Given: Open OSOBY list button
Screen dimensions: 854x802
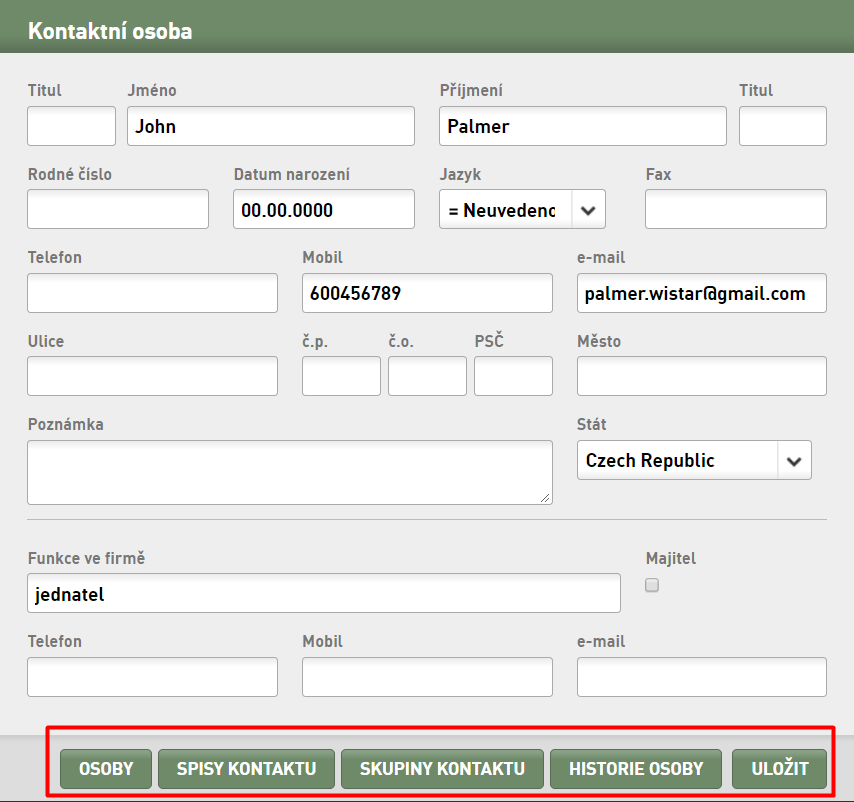Looking at the screenshot, I should [106, 769].
